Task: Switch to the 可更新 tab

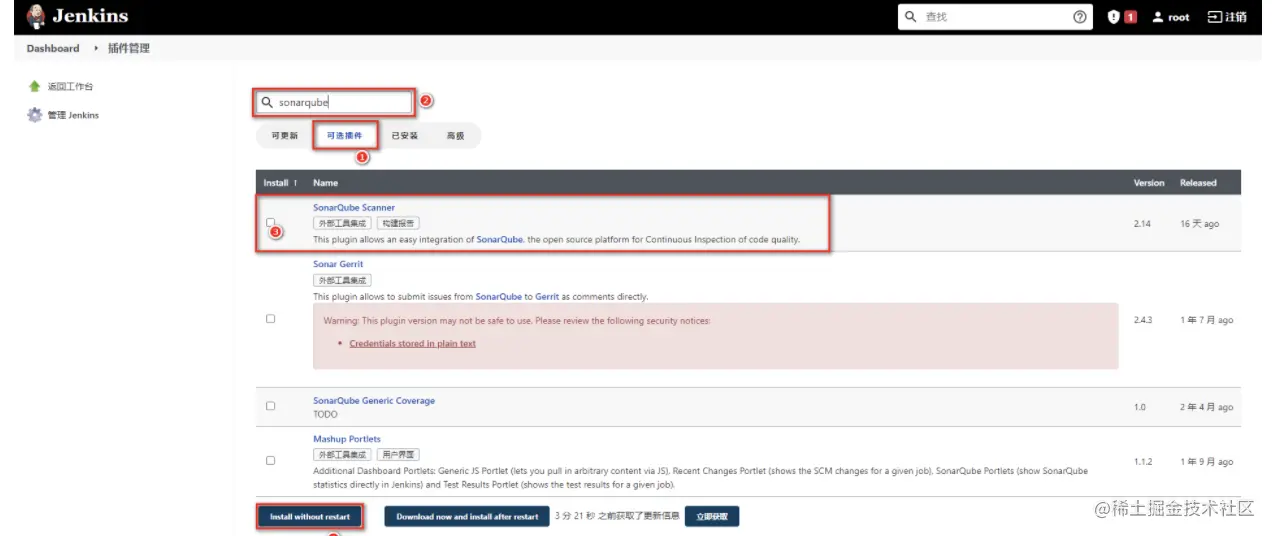Action: pos(284,136)
